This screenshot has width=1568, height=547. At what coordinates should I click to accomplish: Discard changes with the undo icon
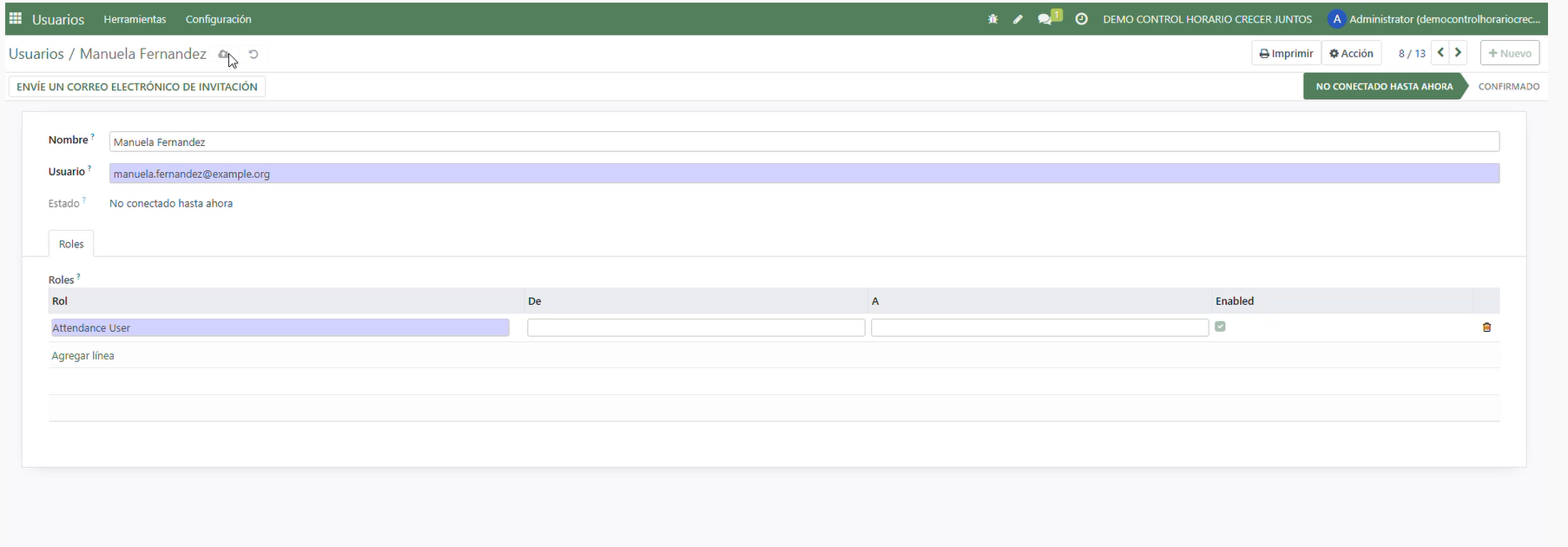(254, 54)
